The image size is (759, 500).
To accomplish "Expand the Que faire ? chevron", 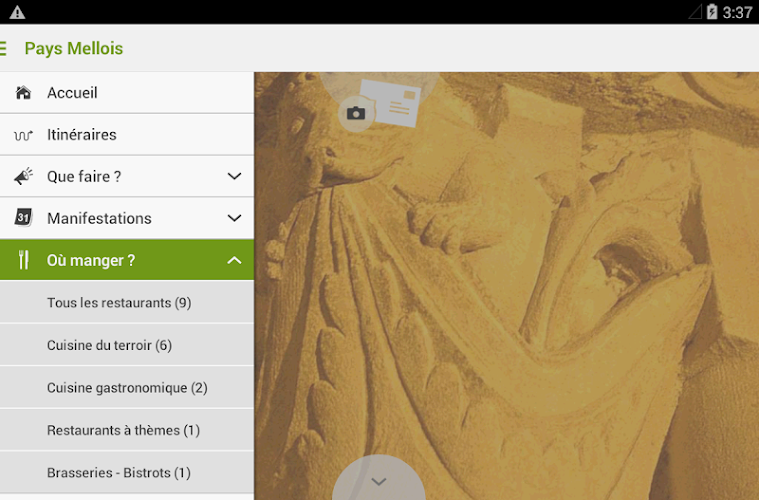I will 234,176.
